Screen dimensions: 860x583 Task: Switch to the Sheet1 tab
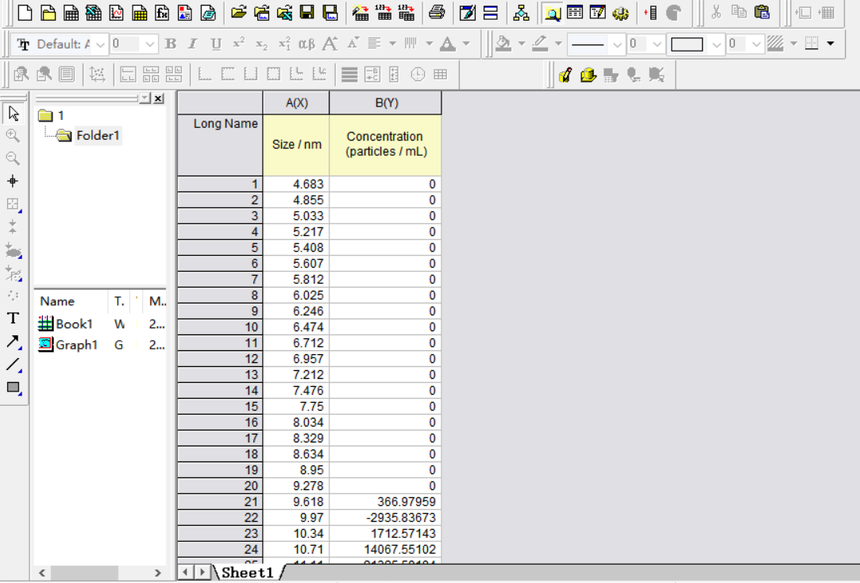tap(247, 573)
